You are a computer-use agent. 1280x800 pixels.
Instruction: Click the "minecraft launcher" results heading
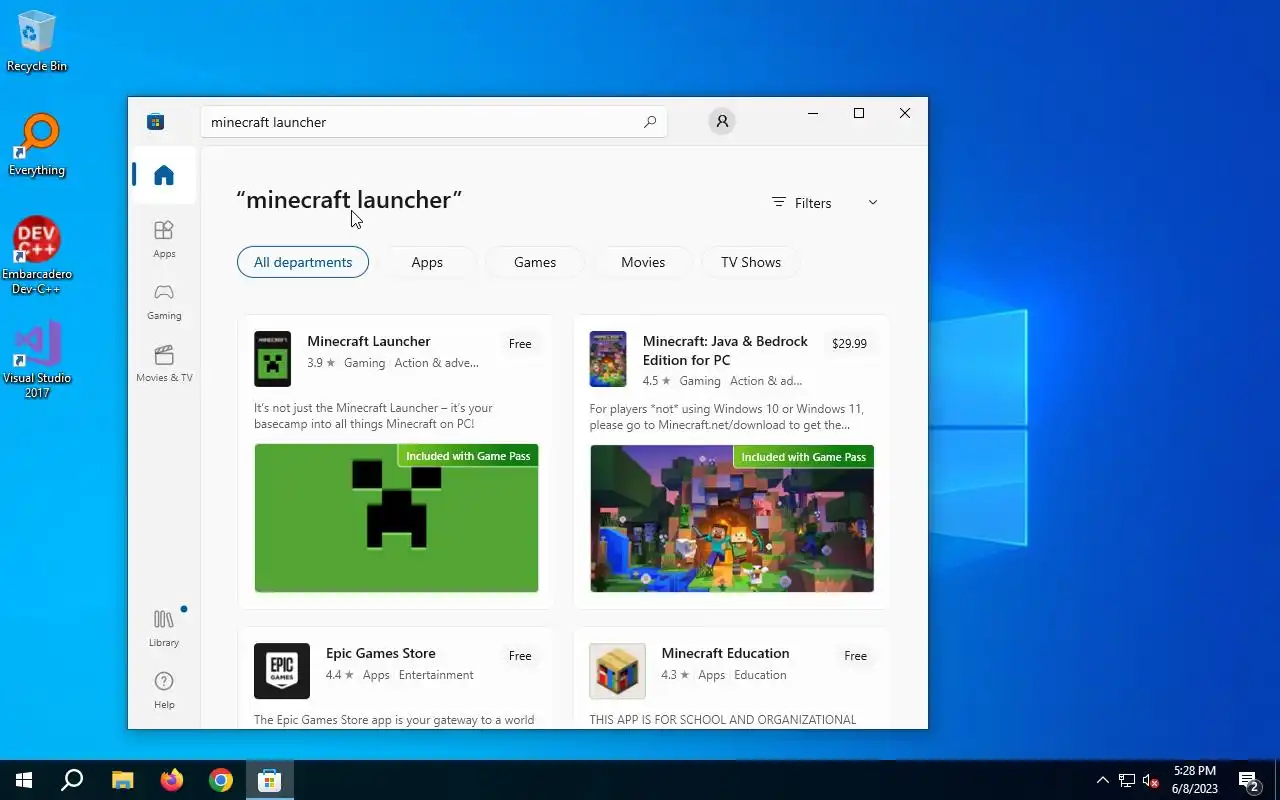pos(349,200)
